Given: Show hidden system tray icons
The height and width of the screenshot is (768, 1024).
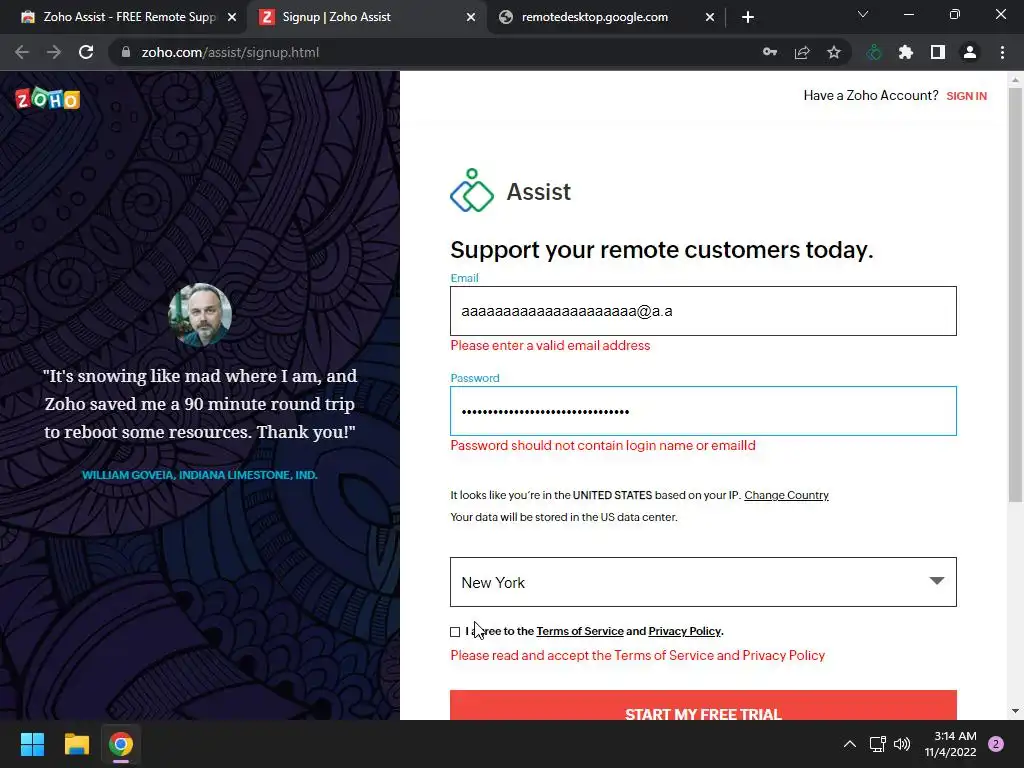Looking at the screenshot, I should 850,744.
